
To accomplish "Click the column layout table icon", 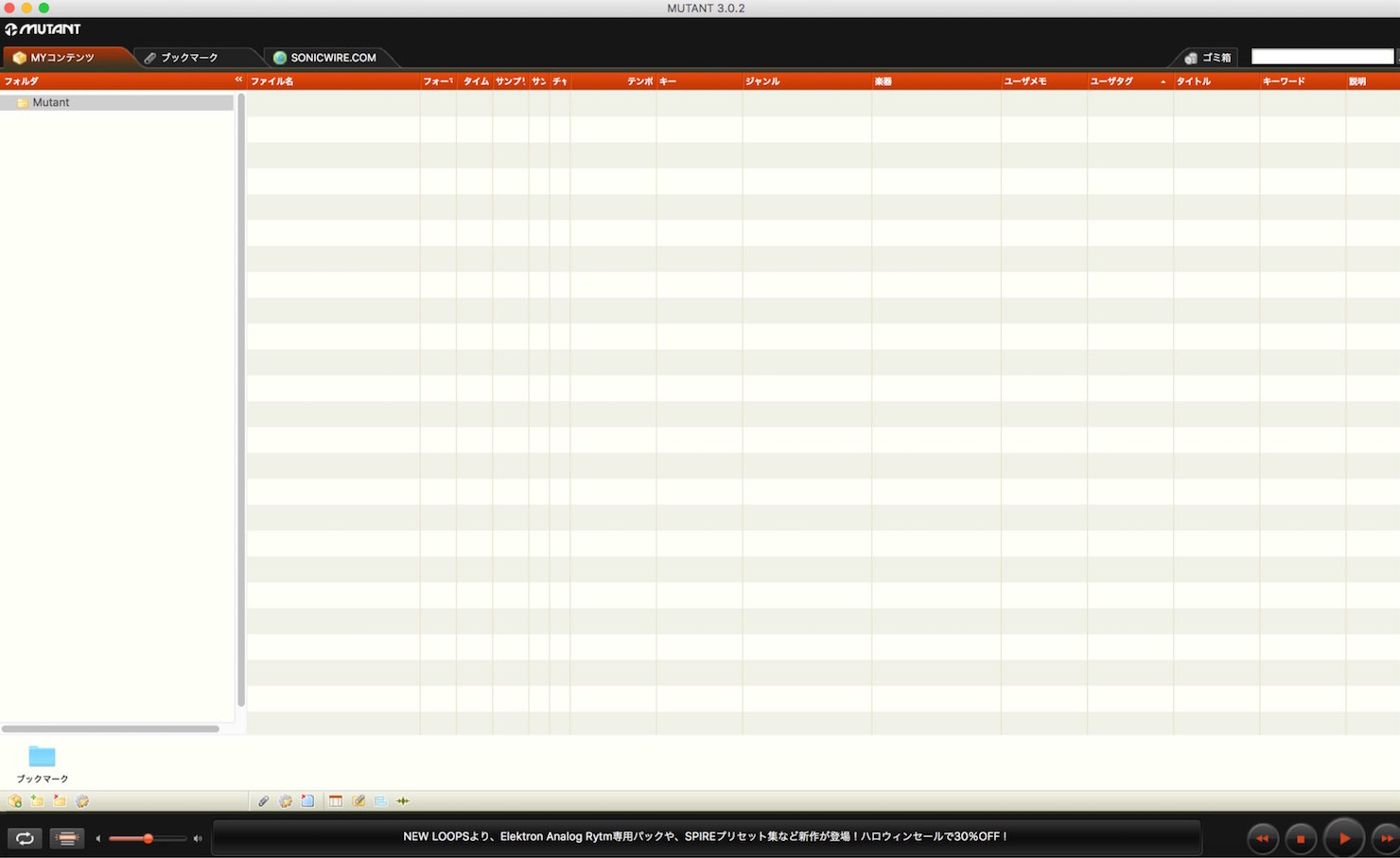I will click(x=336, y=801).
